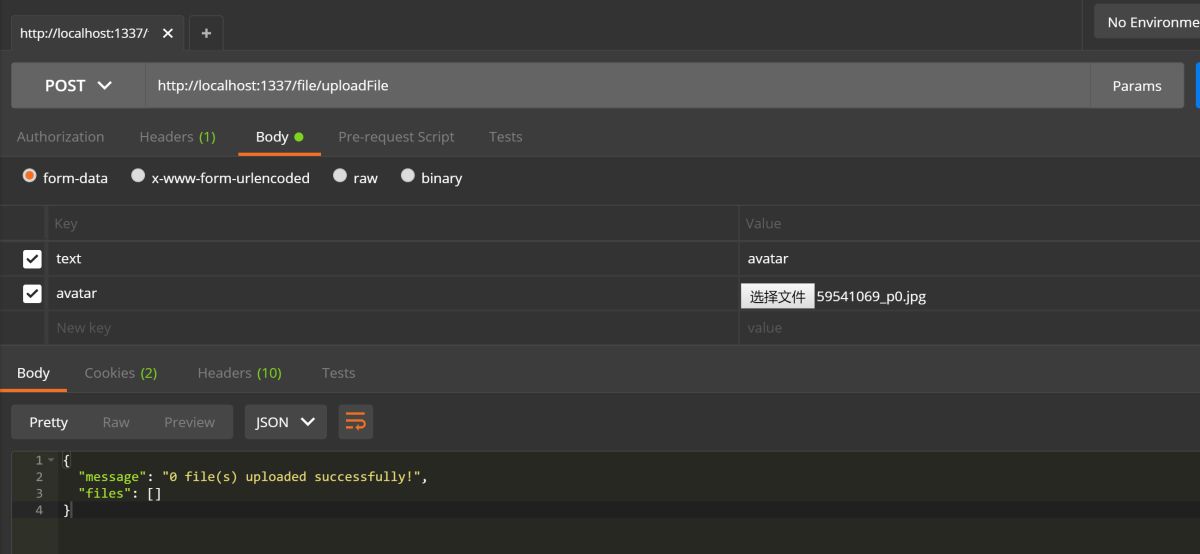Click the 'avatar' key cell
The height and width of the screenshot is (554, 1200).
tap(392, 293)
